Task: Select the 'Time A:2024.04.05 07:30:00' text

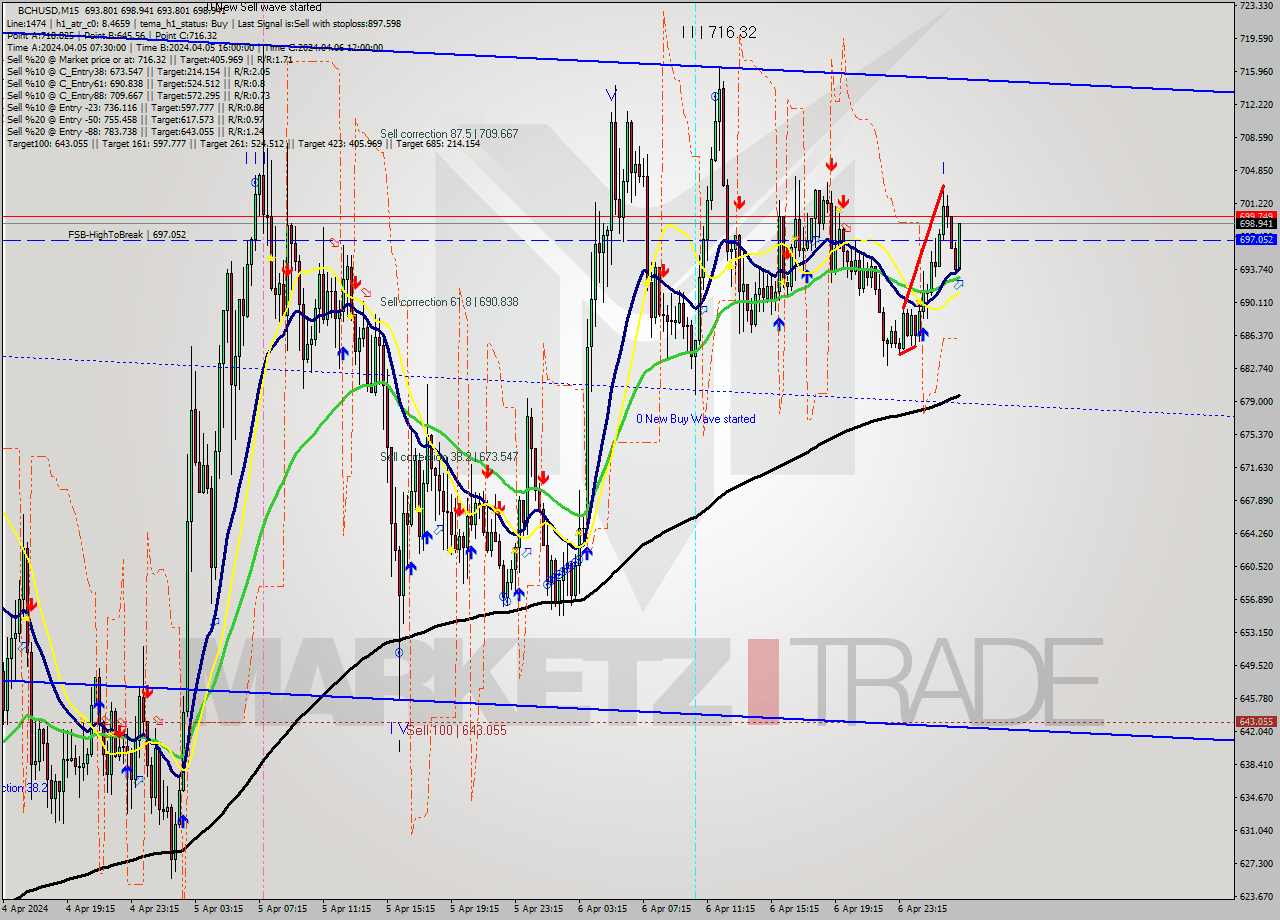Action: point(66,47)
